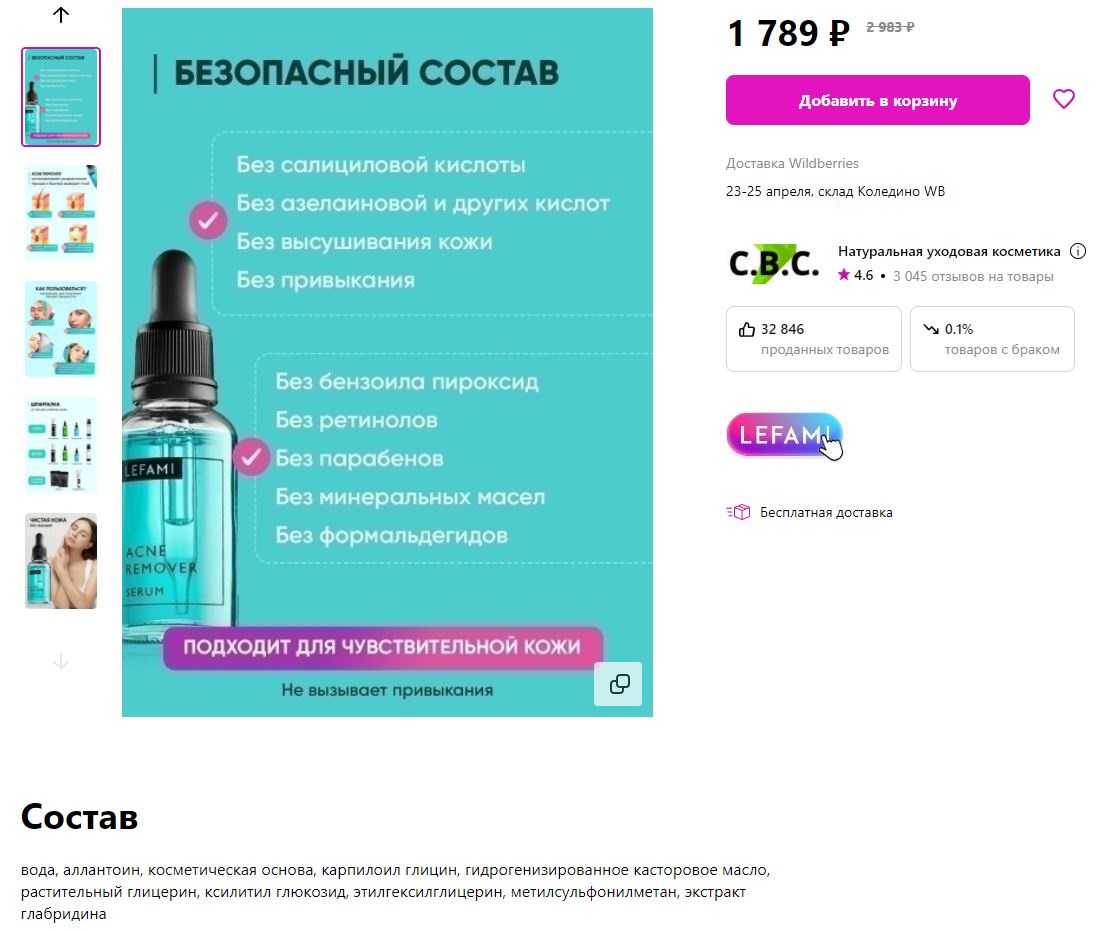Open similar products via copy icon on image

click(619, 684)
